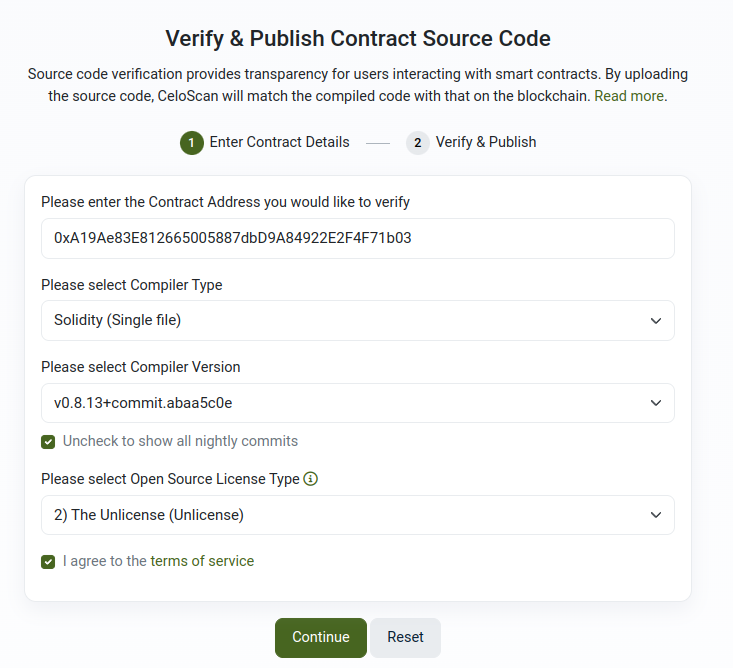Click into the Contract Address input field
Image resolution: width=733 pixels, height=668 pixels.
pos(358,238)
